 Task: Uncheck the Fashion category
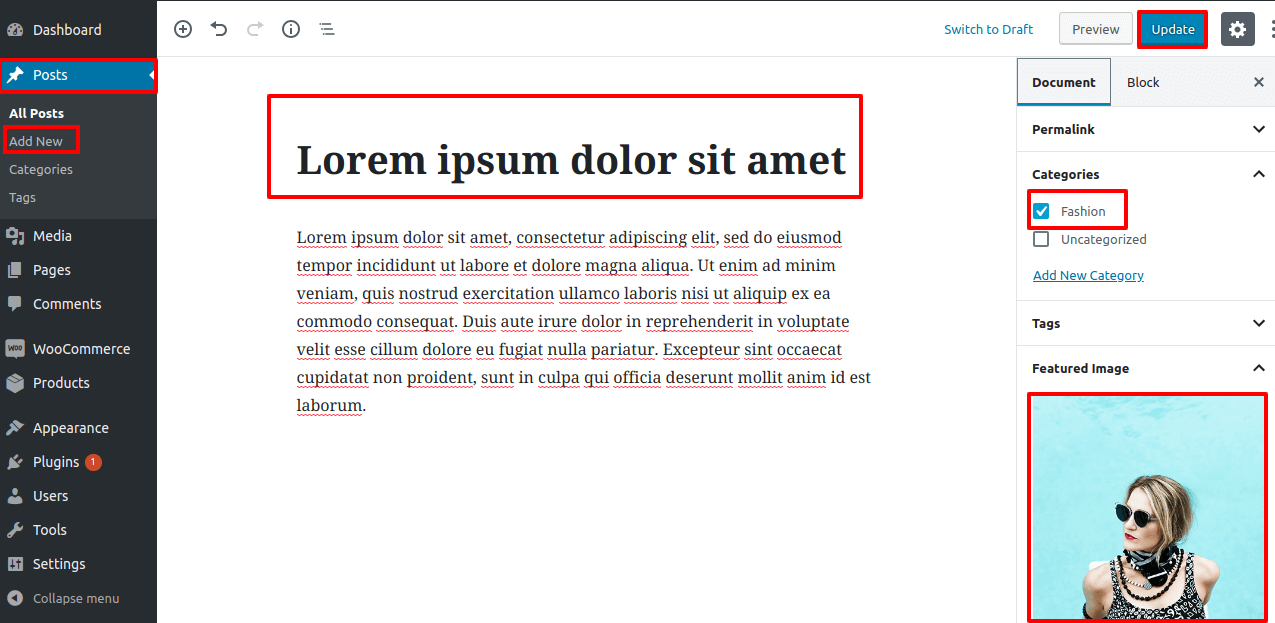[1041, 210]
